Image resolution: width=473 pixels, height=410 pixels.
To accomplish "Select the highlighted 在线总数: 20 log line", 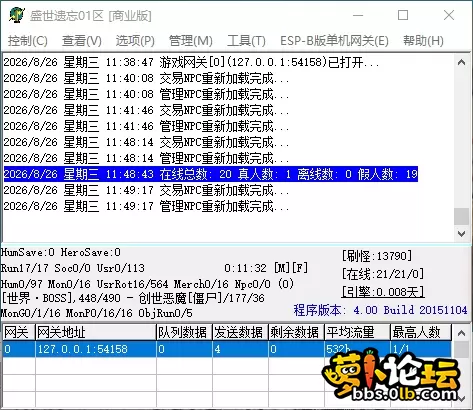I will coord(211,174).
